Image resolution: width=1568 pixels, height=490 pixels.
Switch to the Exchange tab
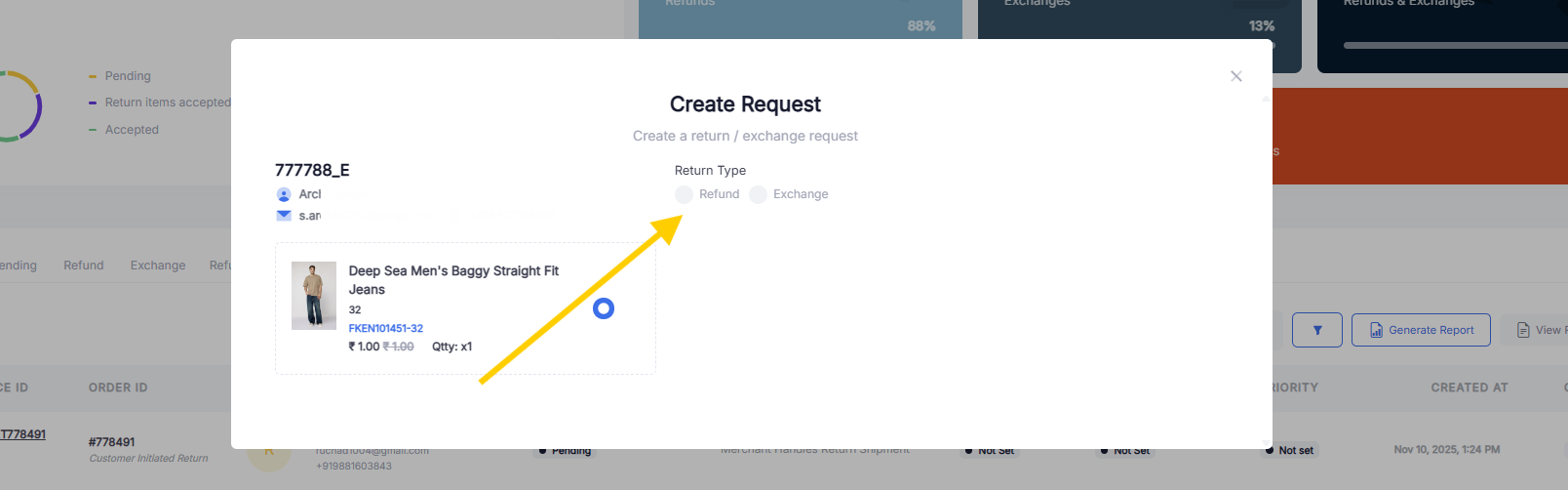158,265
